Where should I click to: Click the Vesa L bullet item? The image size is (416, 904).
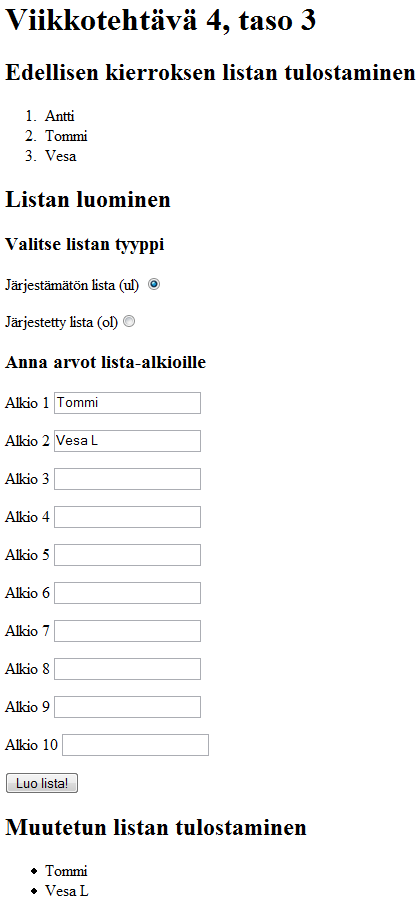[67, 891]
